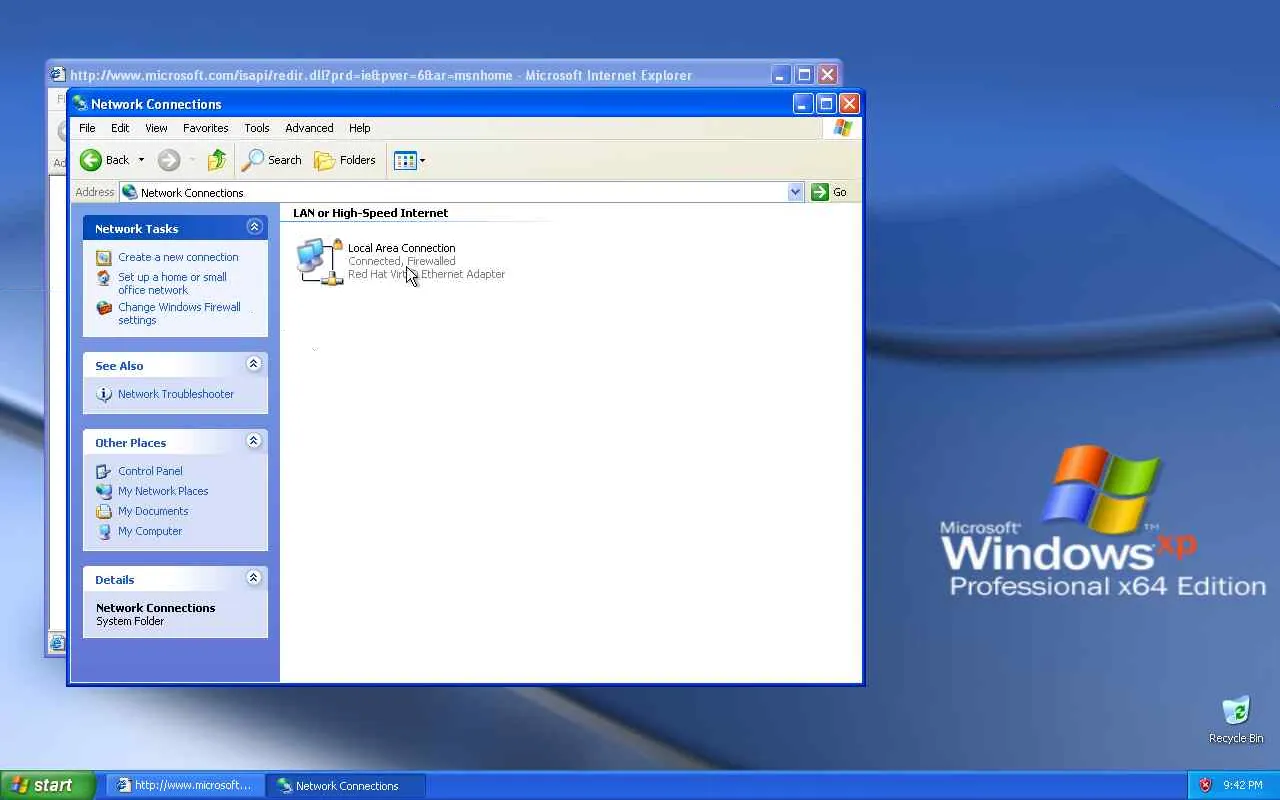Click the "Connected, Firewalled" status text
Image resolution: width=1280 pixels, height=800 pixels.
tap(402, 261)
